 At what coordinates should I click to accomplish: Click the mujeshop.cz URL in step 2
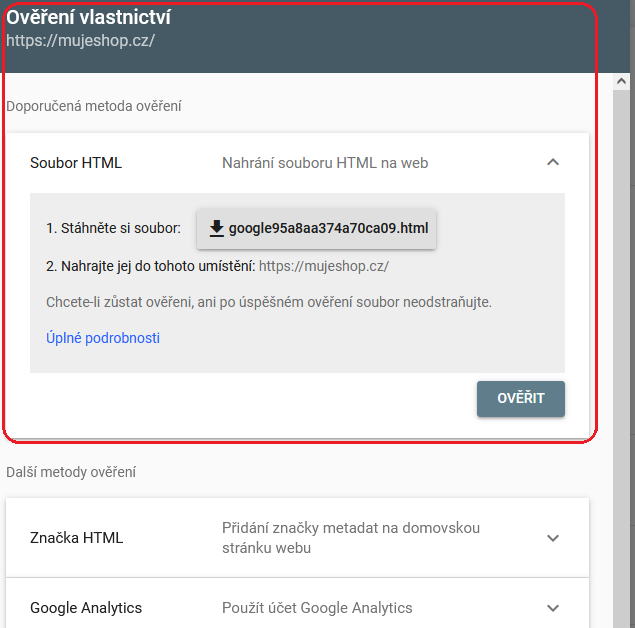[x=323, y=266]
